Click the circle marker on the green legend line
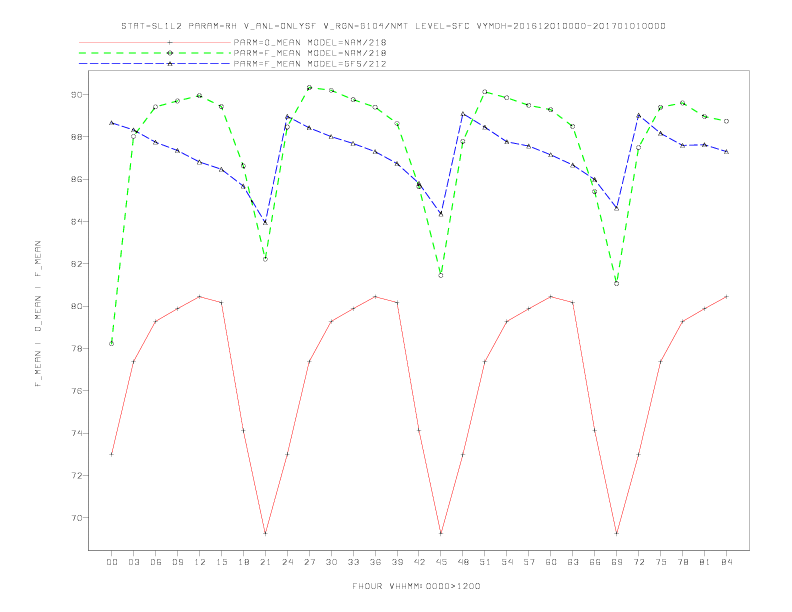Image resolution: width=792 pixels, height=612 pixels. [170, 53]
